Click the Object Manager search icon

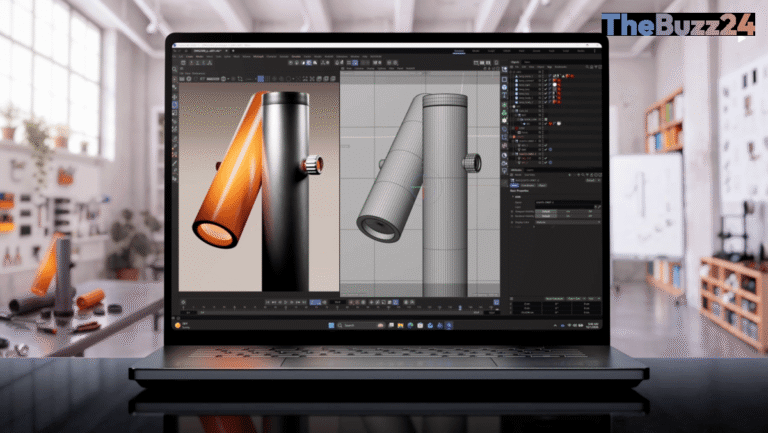[x=587, y=67]
